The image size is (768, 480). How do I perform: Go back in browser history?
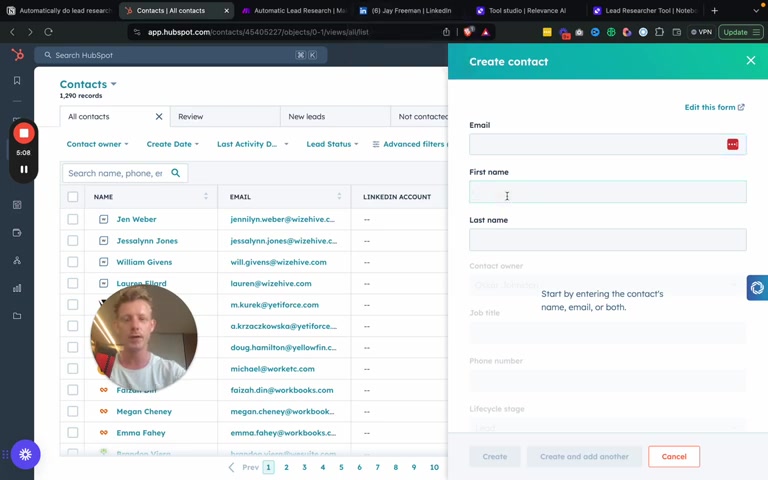pos(13,32)
